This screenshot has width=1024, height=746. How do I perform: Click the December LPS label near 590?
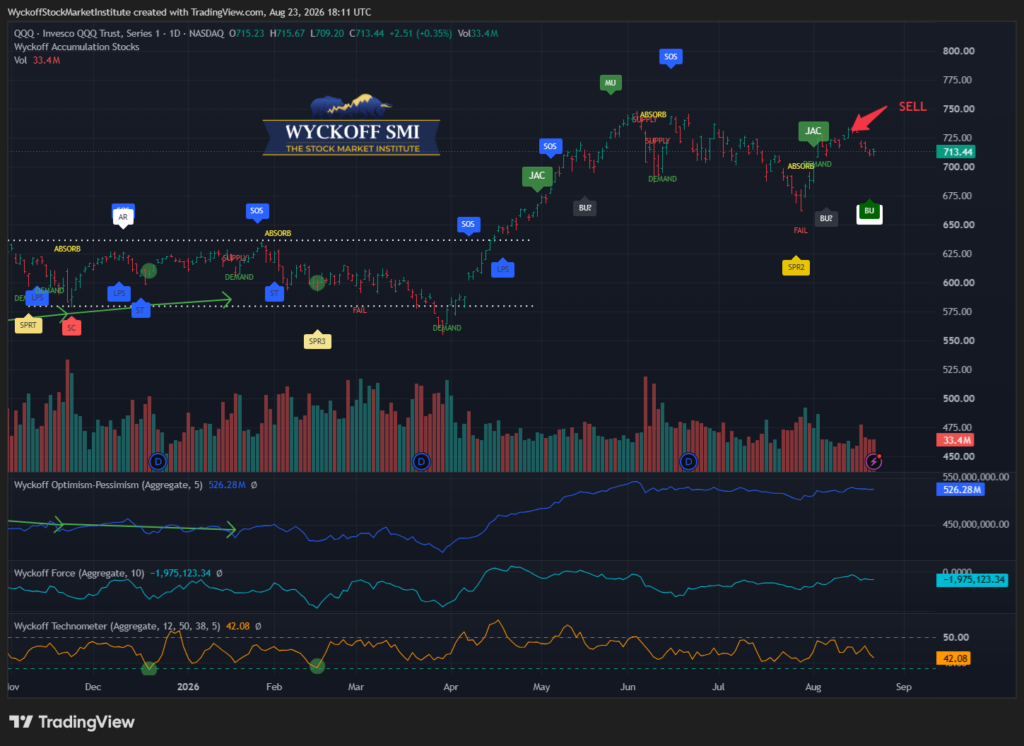(x=119, y=293)
